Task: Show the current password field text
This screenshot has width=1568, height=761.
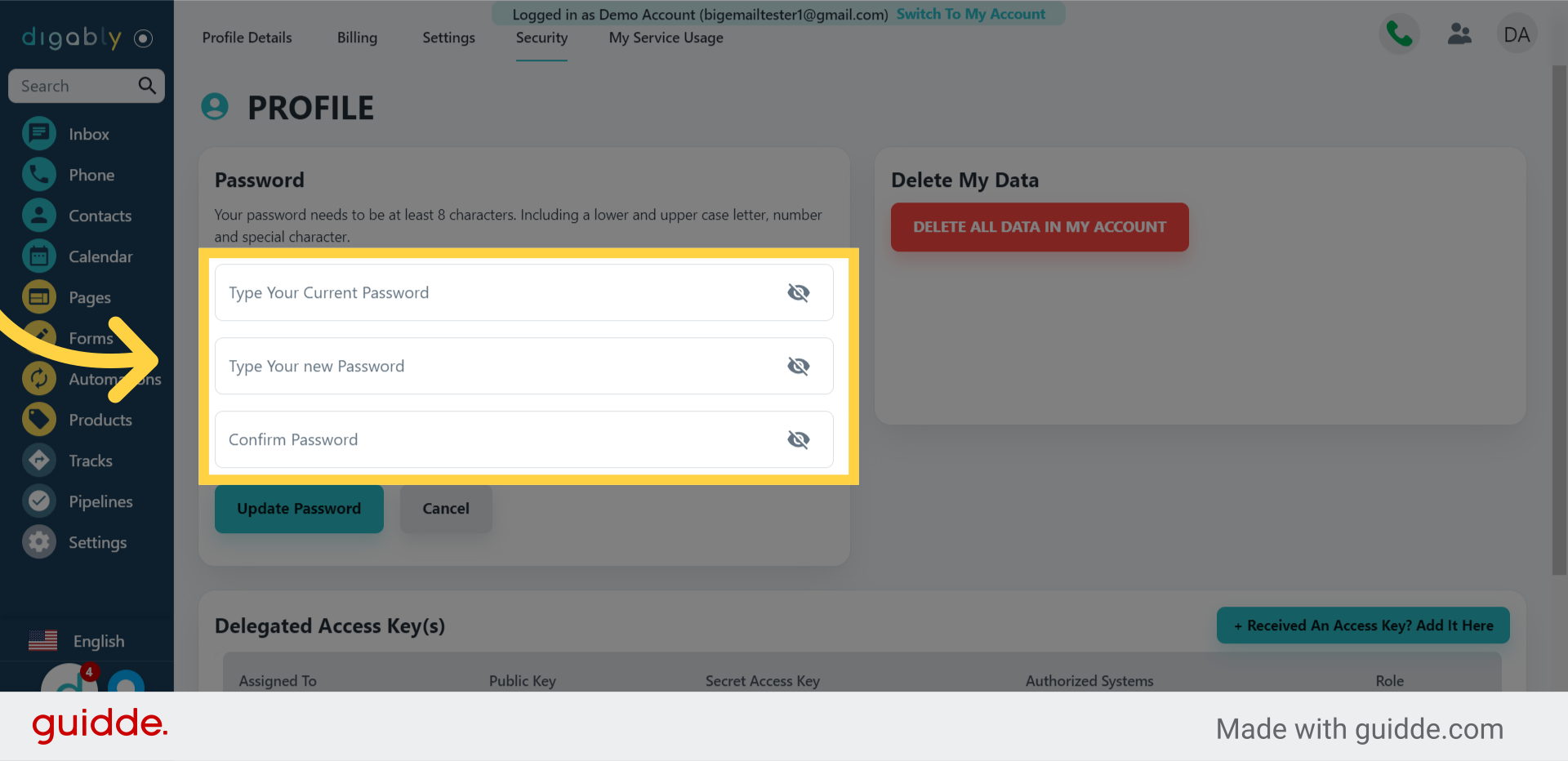Action: (x=798, y=292)
